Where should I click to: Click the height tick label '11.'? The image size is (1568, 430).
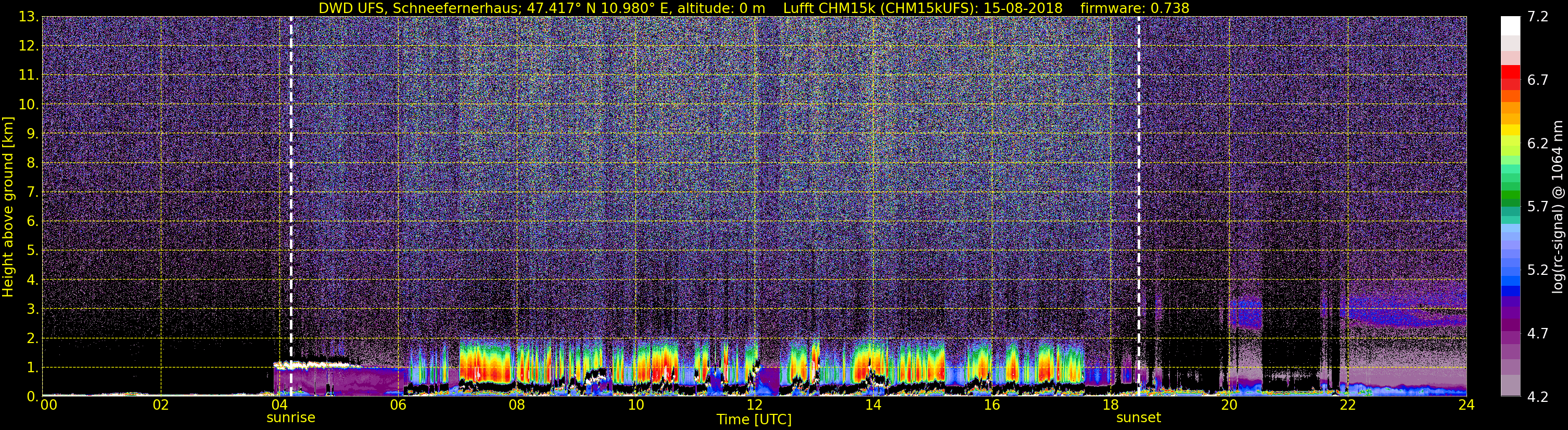click(x=29, y=75)
